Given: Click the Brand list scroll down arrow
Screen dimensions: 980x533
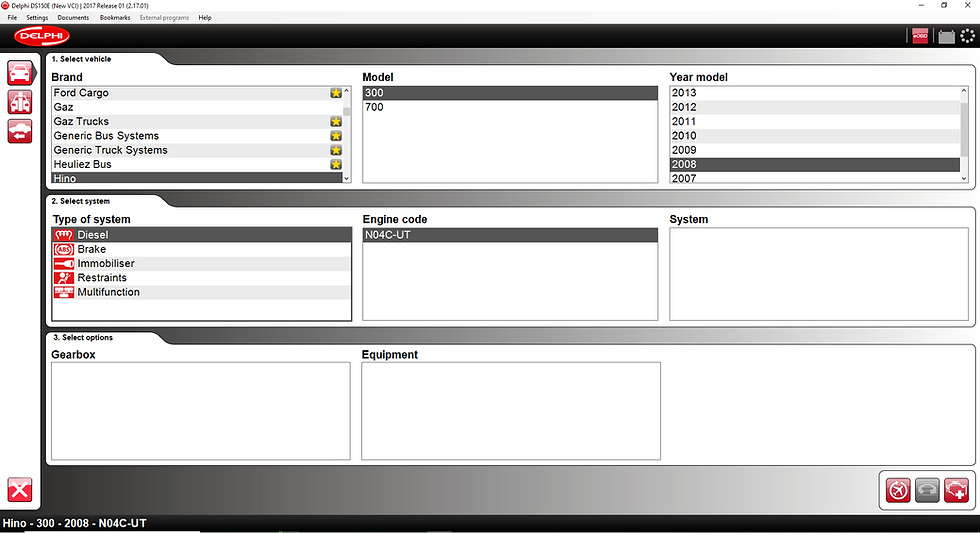Looking at the screenshot, I should (347, 178).
